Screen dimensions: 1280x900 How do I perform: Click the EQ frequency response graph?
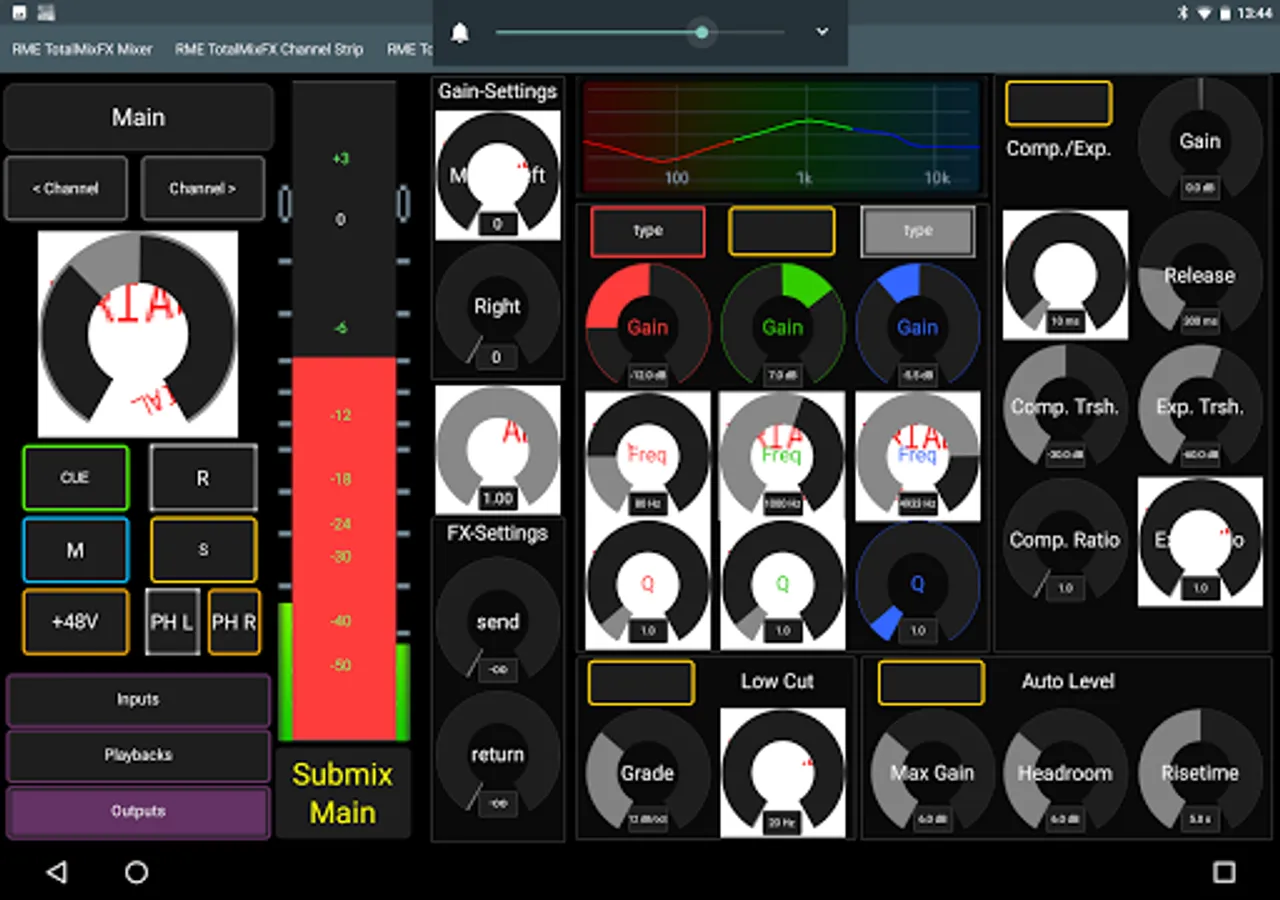pos(781,137)
